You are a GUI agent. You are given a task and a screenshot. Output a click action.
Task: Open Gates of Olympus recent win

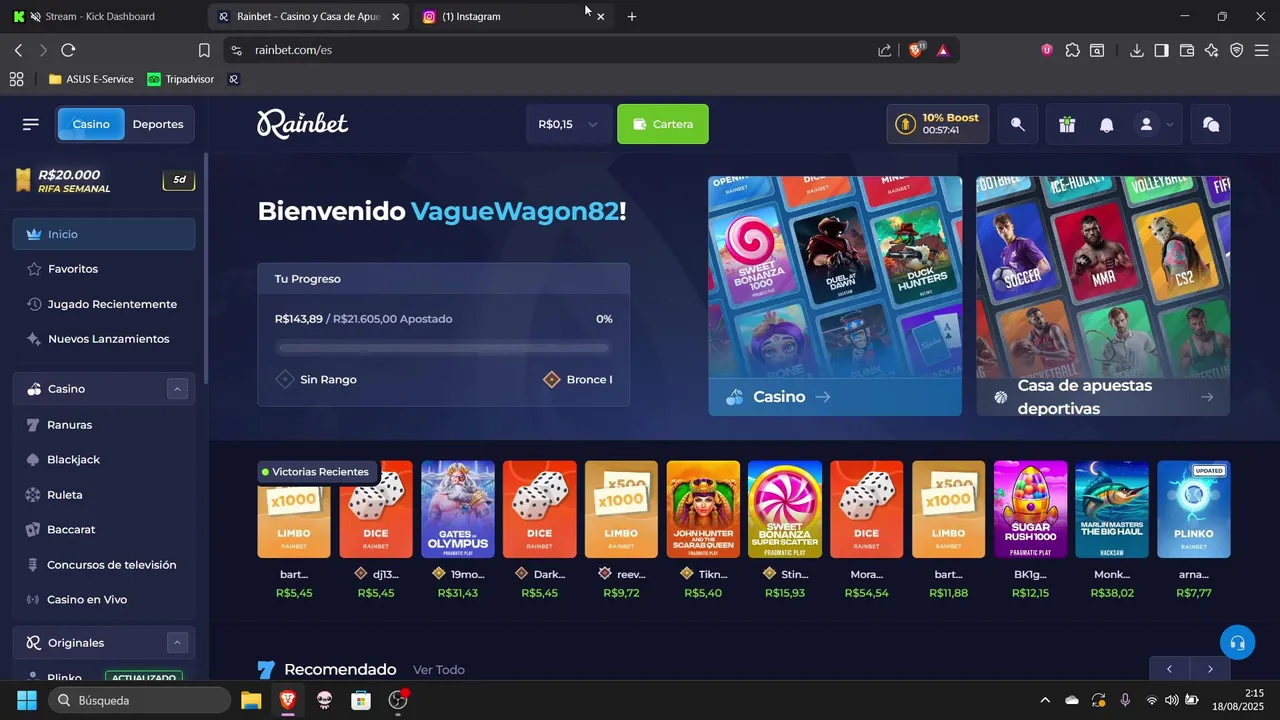tap(458, 509)
